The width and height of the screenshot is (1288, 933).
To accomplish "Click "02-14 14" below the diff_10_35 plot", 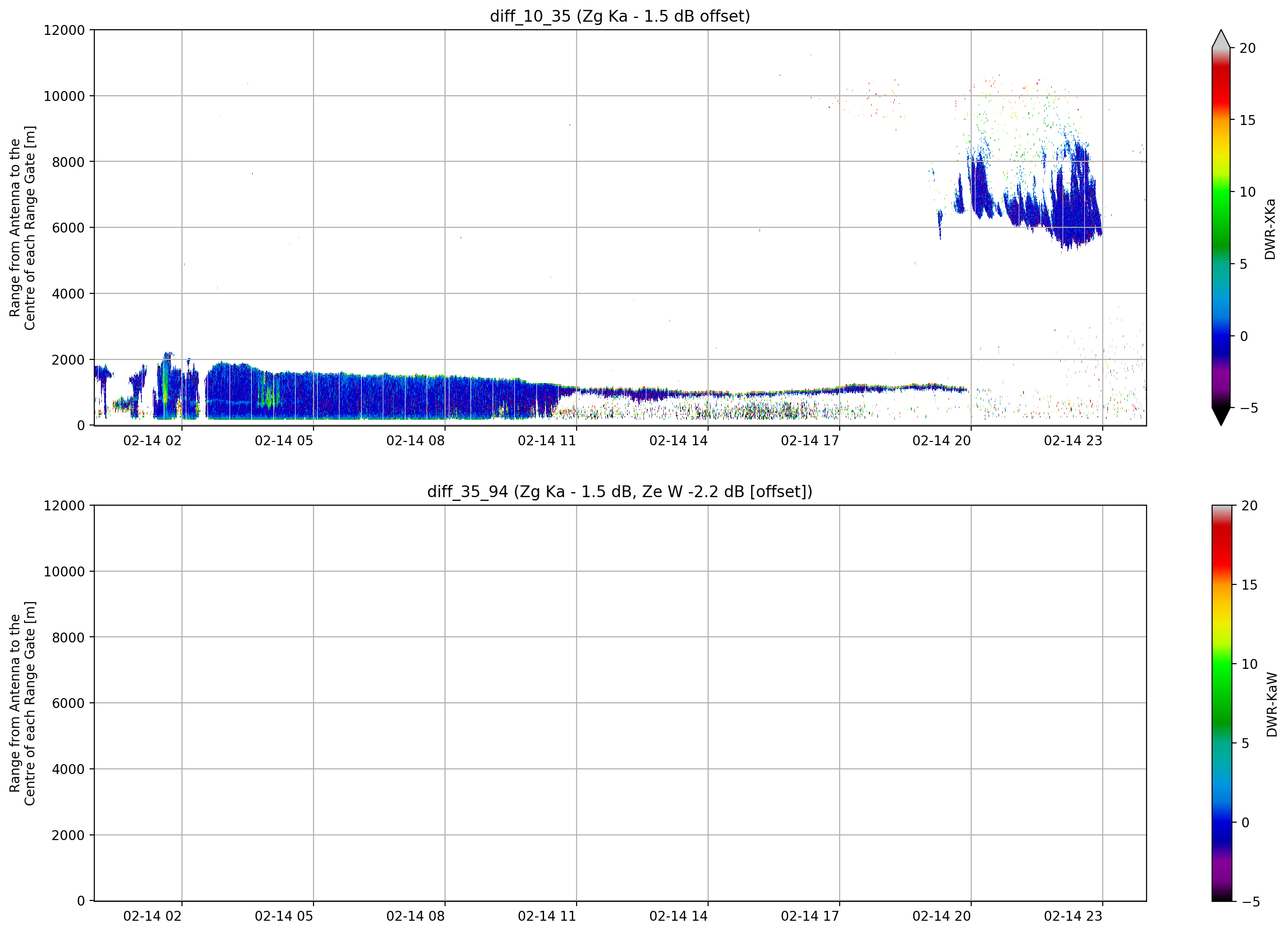I will click(x=678, y=441).
